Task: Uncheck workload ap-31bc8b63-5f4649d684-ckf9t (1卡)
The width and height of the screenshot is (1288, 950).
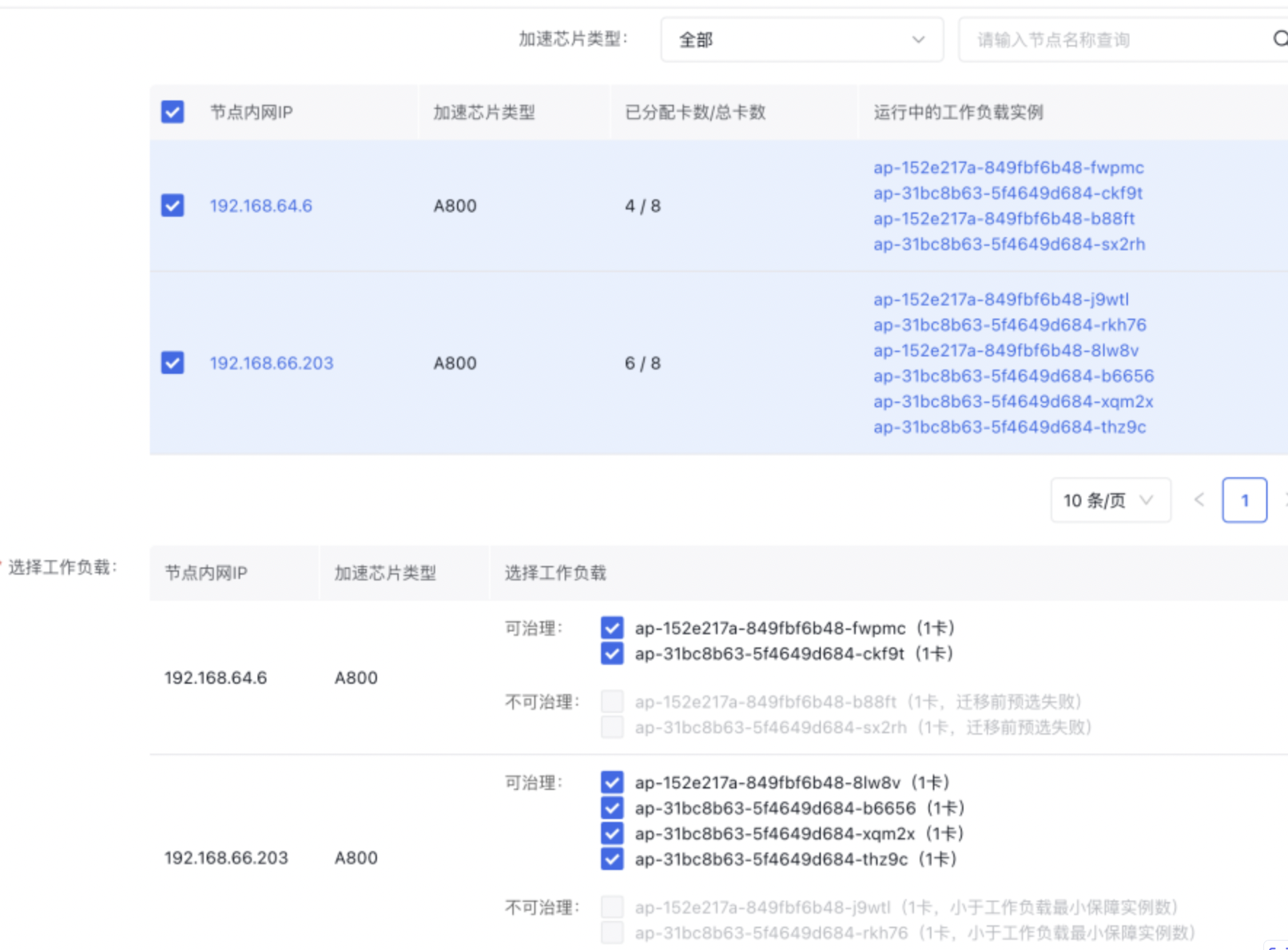Action: click(611, 654)
